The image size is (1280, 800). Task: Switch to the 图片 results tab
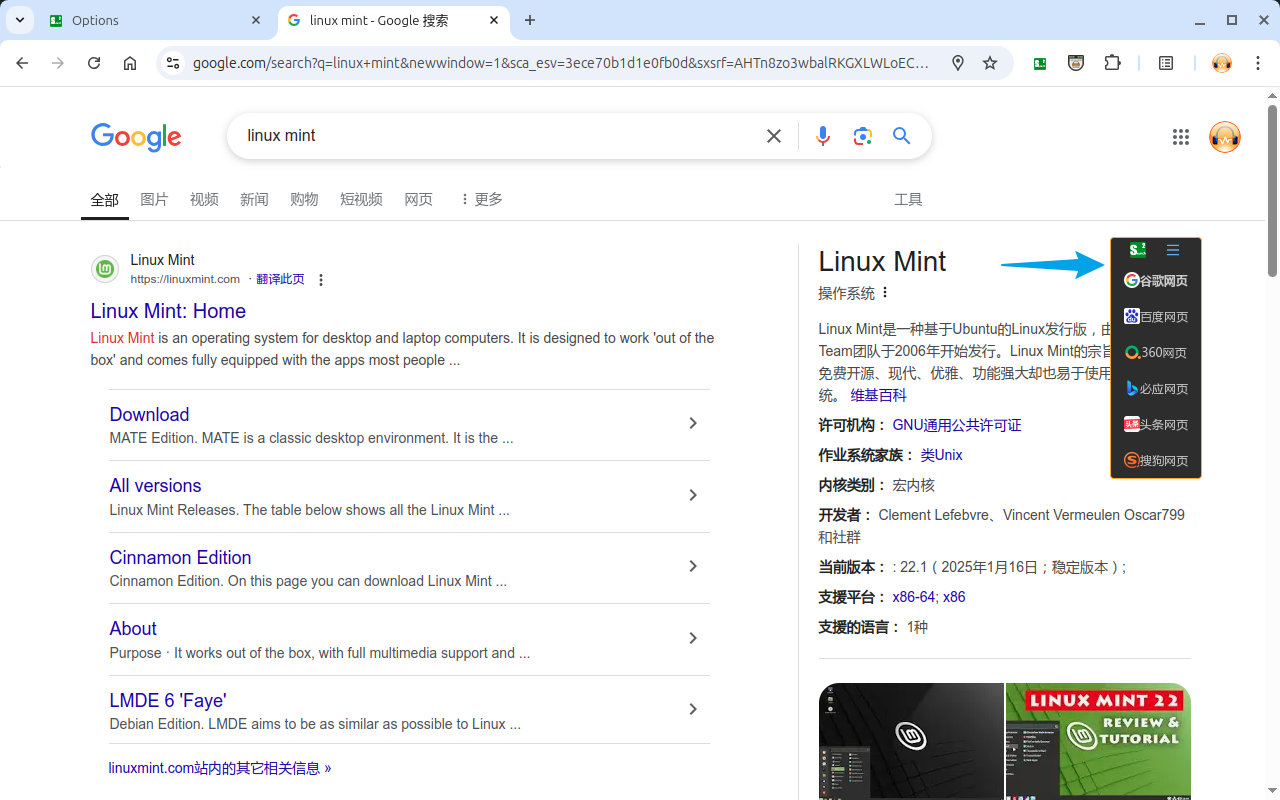[x=154, y=199]
